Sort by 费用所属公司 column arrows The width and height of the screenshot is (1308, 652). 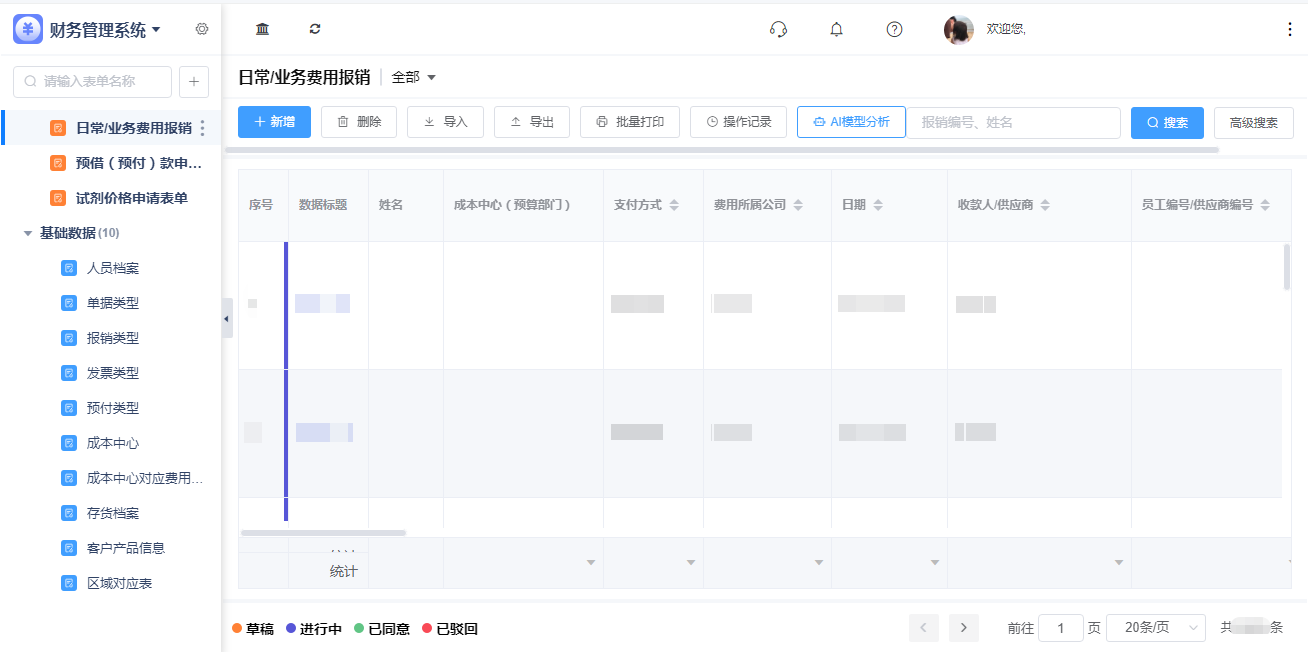tap(798, 205)
